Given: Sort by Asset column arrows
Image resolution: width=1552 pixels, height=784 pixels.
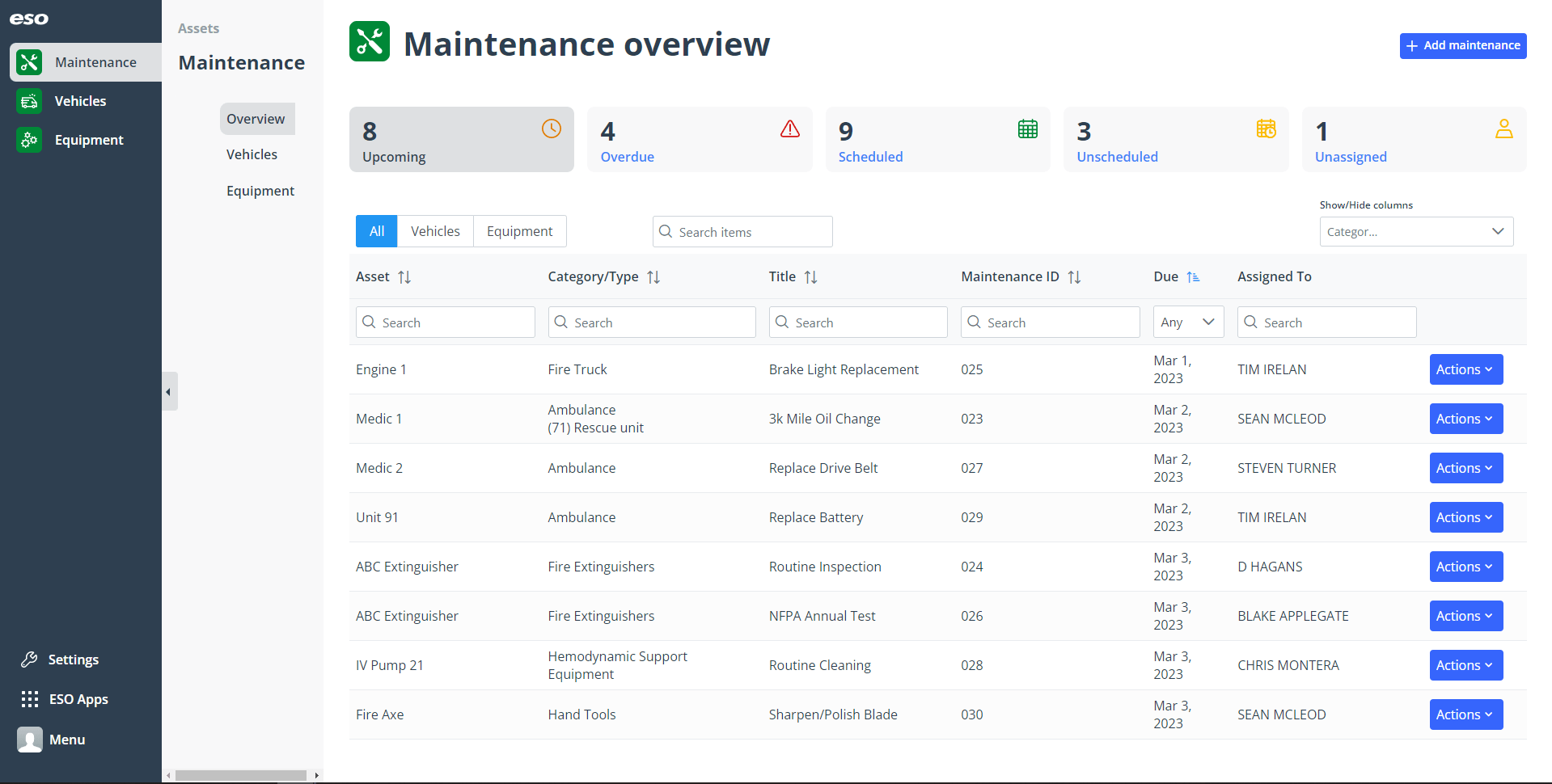Looking at the screenshot, I should 404,277.
